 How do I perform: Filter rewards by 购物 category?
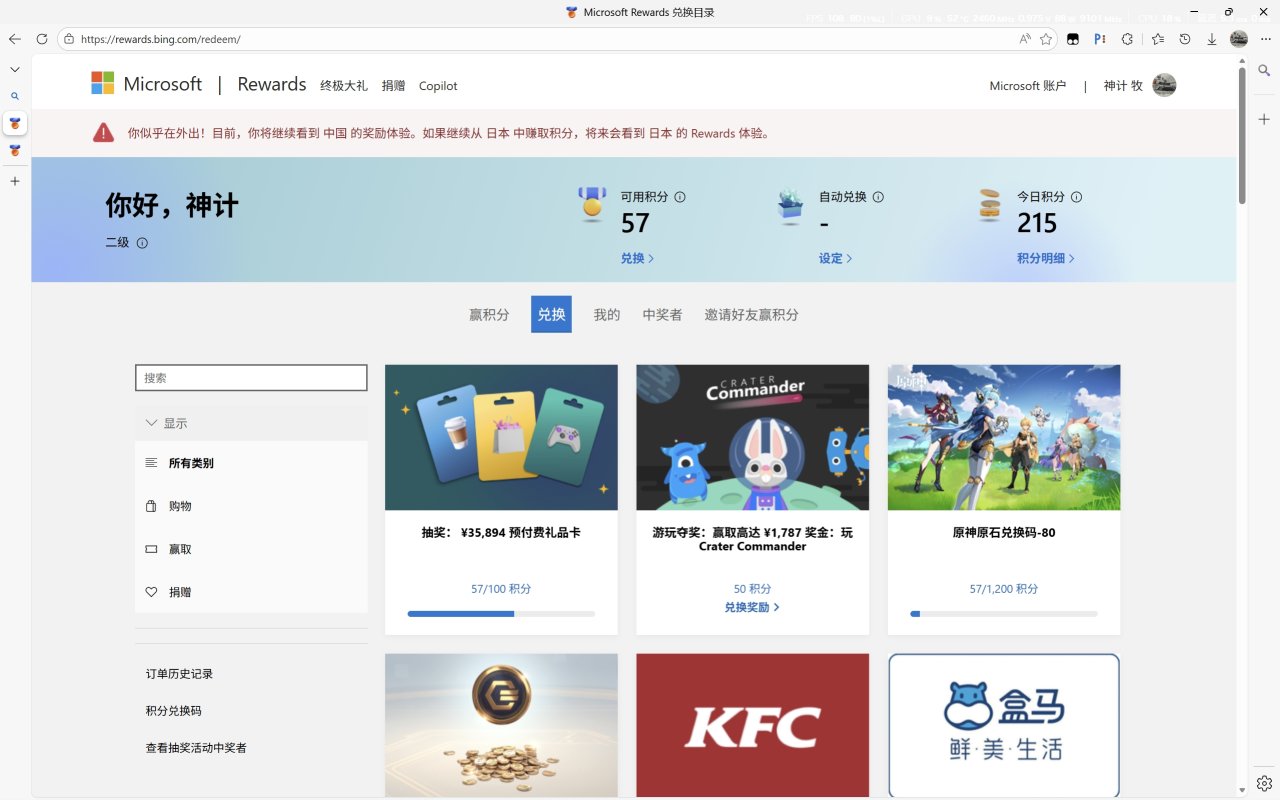pos(251,506)
